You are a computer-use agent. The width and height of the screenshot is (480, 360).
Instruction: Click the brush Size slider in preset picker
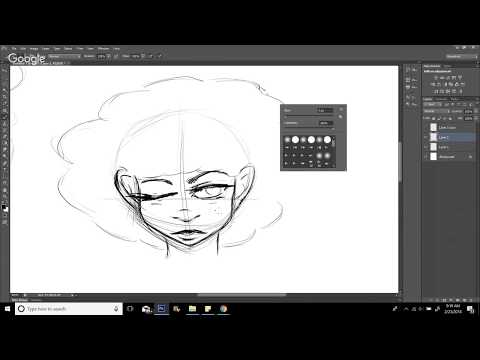point(309,116)
